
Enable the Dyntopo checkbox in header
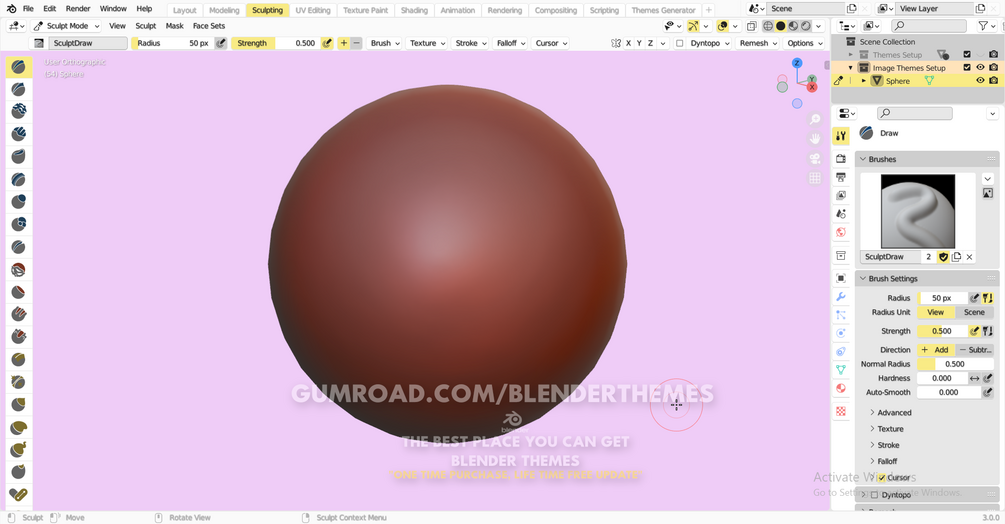pos(679,44)
